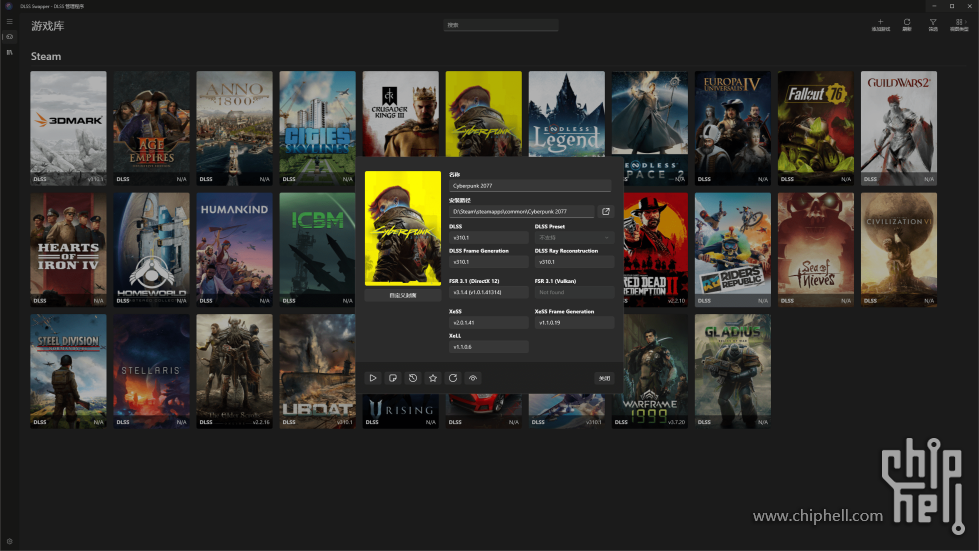Launch Cyberpunk 2077 with the play icon
This screenshot has width=979, height=551.
373,378
